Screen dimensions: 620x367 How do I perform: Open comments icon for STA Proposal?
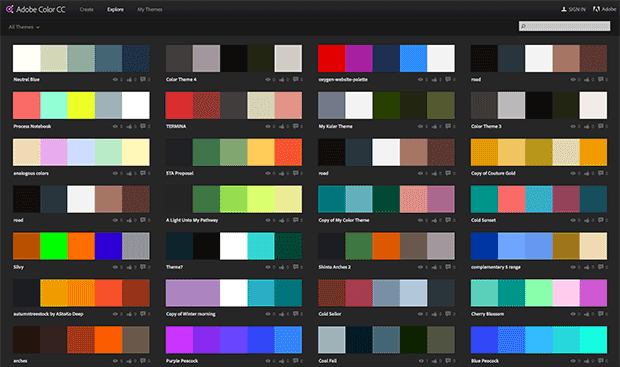click(x=296, y=173)
